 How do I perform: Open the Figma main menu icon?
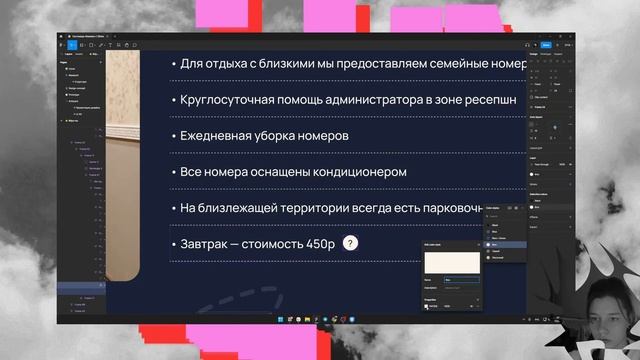pos(61,45)
